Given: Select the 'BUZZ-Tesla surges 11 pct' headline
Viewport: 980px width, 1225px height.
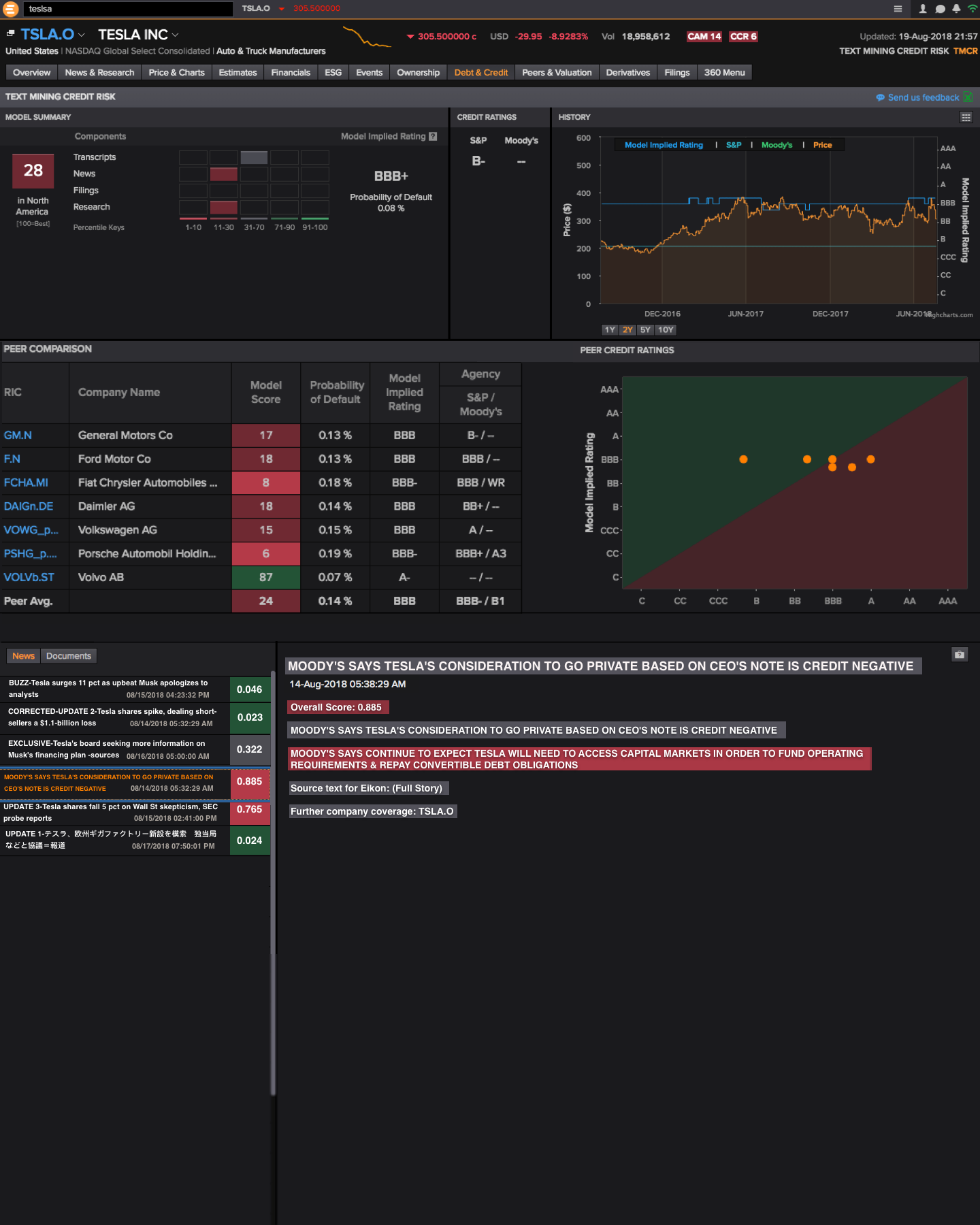Looking at the screenshot, I should pos(114,689).
